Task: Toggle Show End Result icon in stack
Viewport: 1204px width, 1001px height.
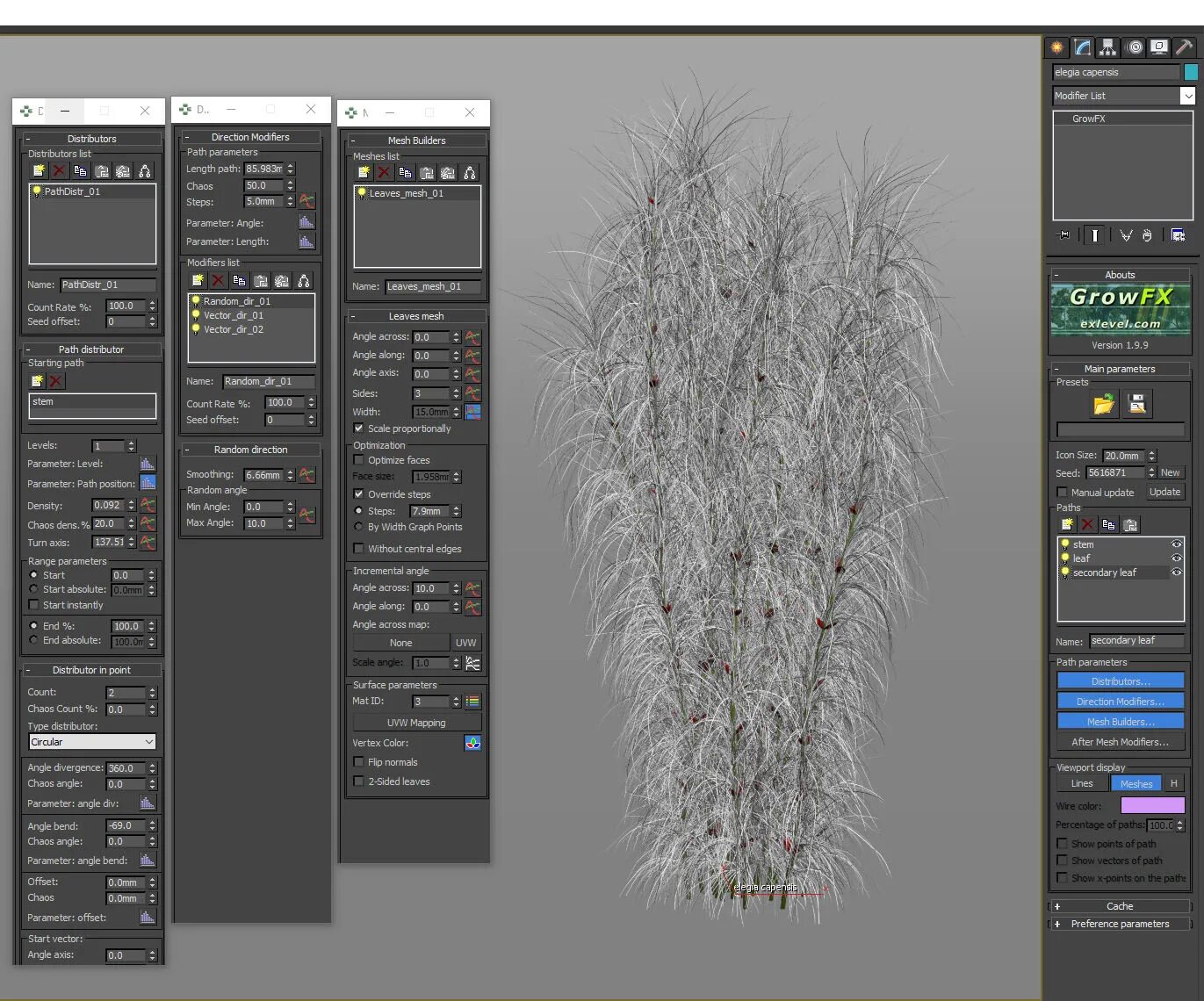Action: pyautogui.click(x=1094, y=234)
